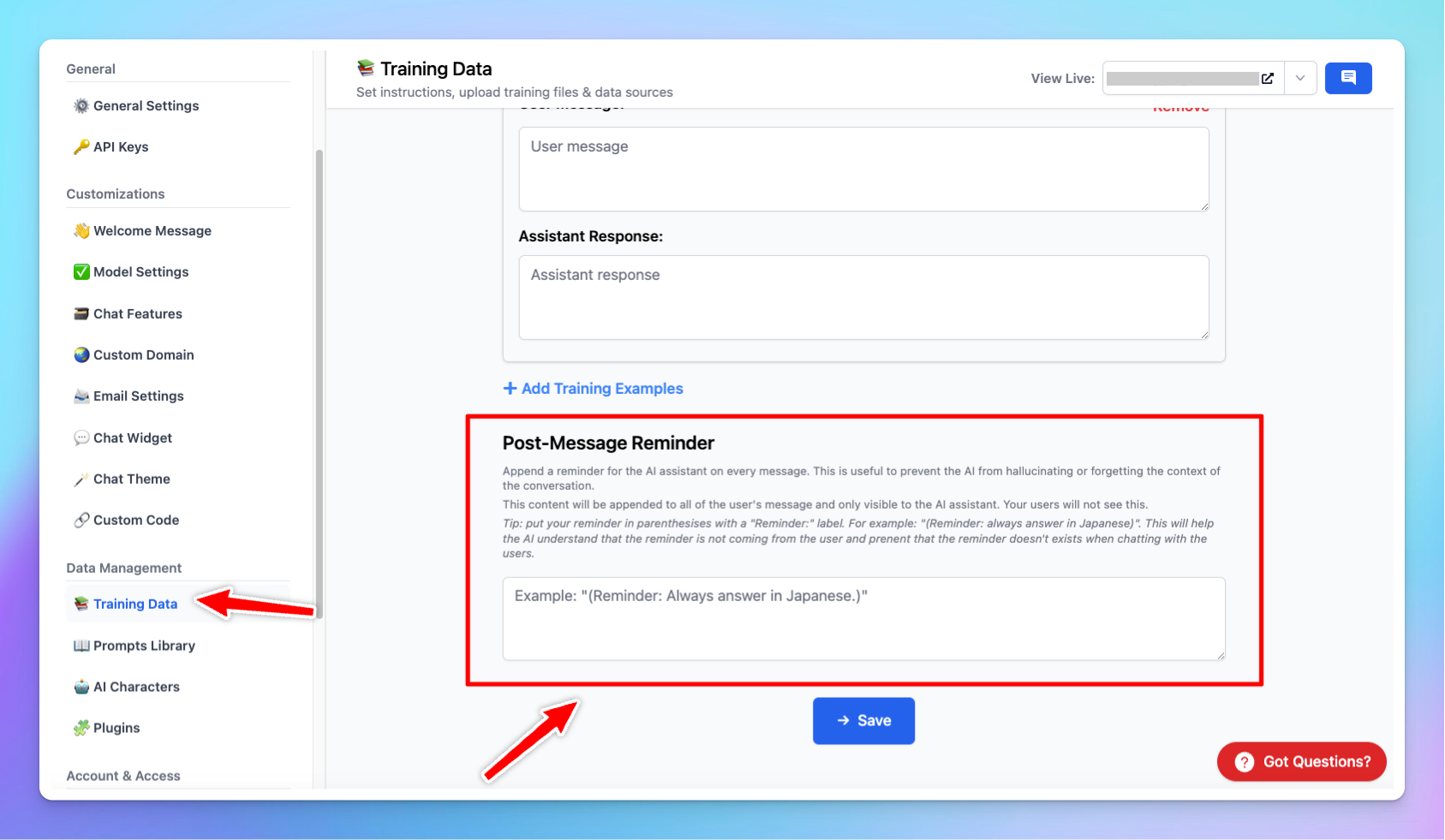Viewport: 1445px width, 840px height.
Task: Click the Welcome Message waving hand icon
Action: (x=81, y=230)
